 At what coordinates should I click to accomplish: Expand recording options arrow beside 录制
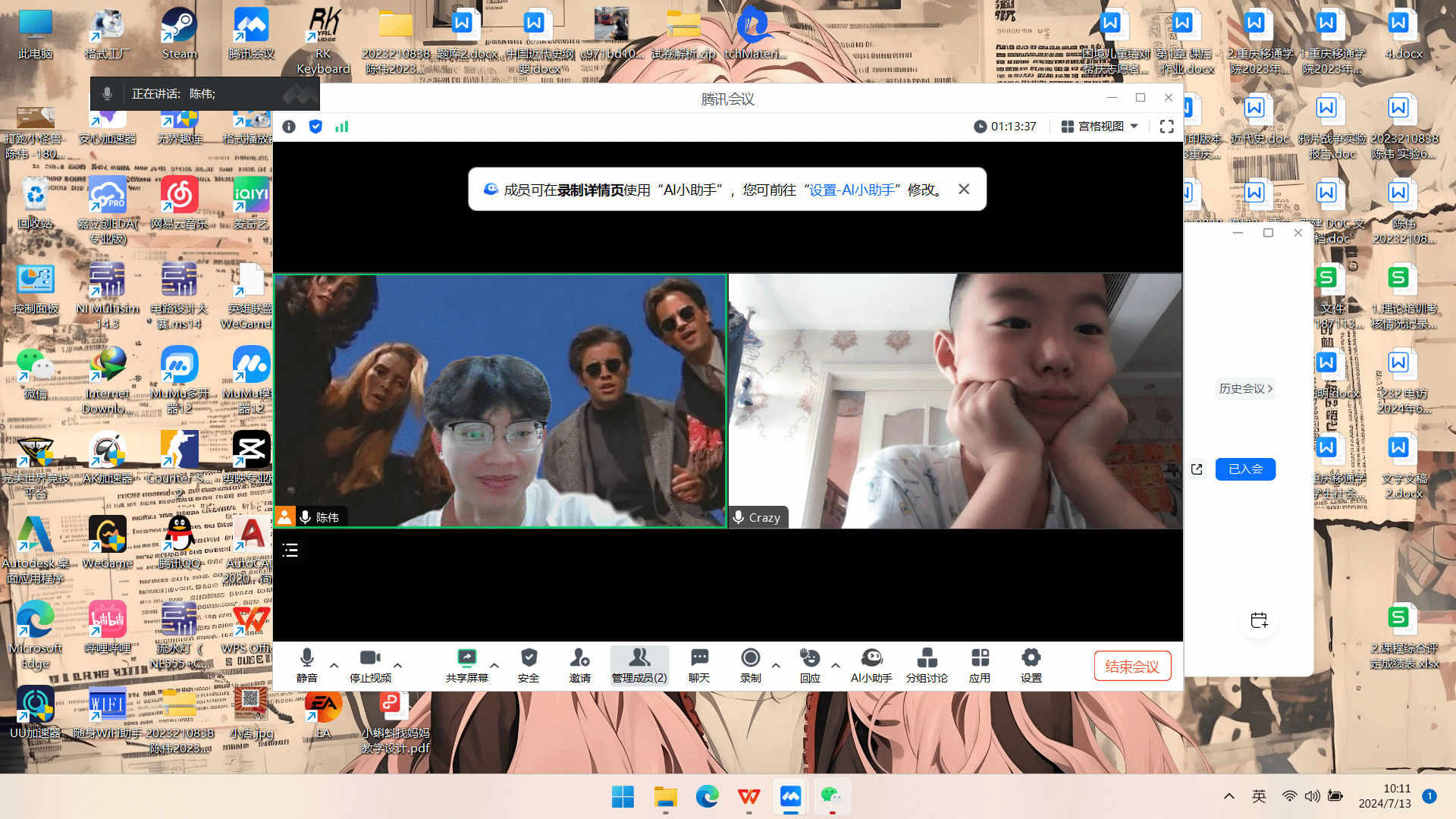tap(776, 666)
